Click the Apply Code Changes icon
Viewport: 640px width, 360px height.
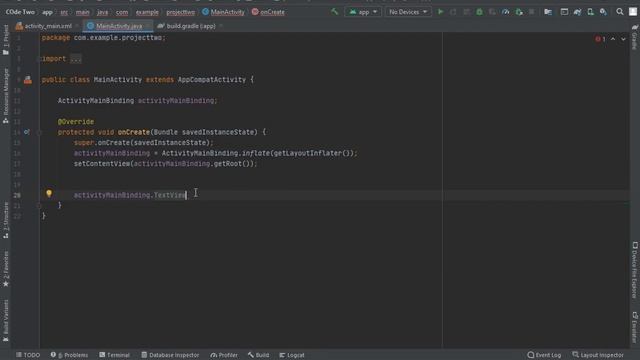pyautogui.click(x=466, y=12)
